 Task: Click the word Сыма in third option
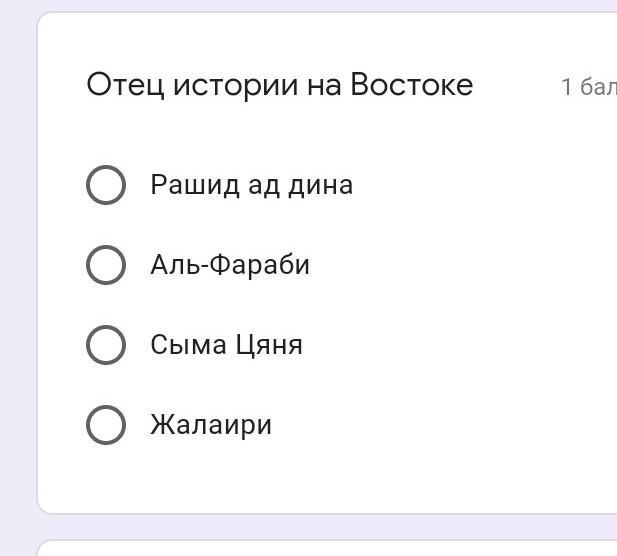(x=188, y=345)
